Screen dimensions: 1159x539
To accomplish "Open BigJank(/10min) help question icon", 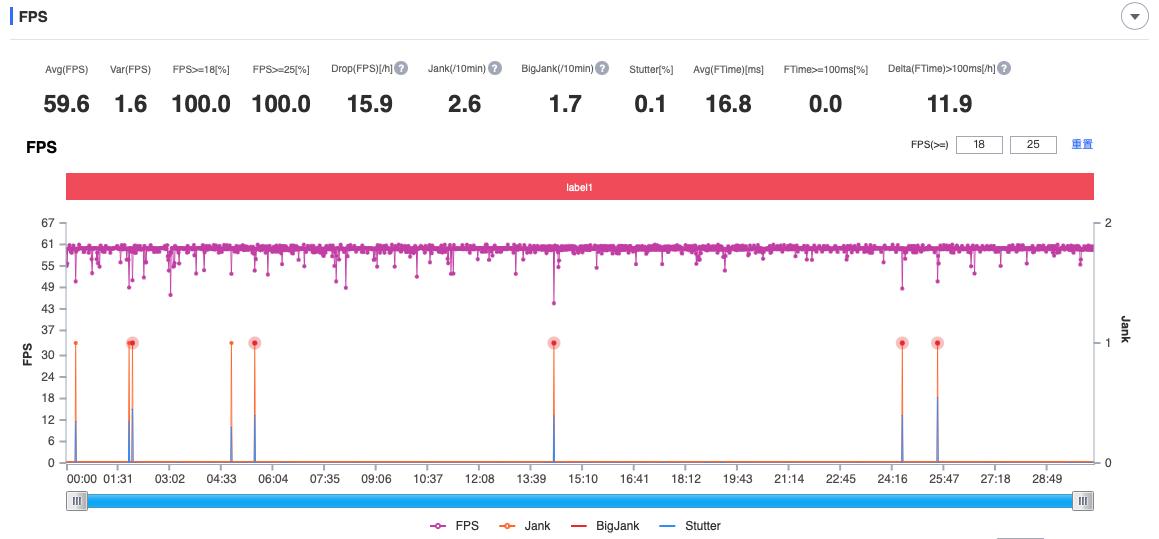I will [x=602, y=69].
